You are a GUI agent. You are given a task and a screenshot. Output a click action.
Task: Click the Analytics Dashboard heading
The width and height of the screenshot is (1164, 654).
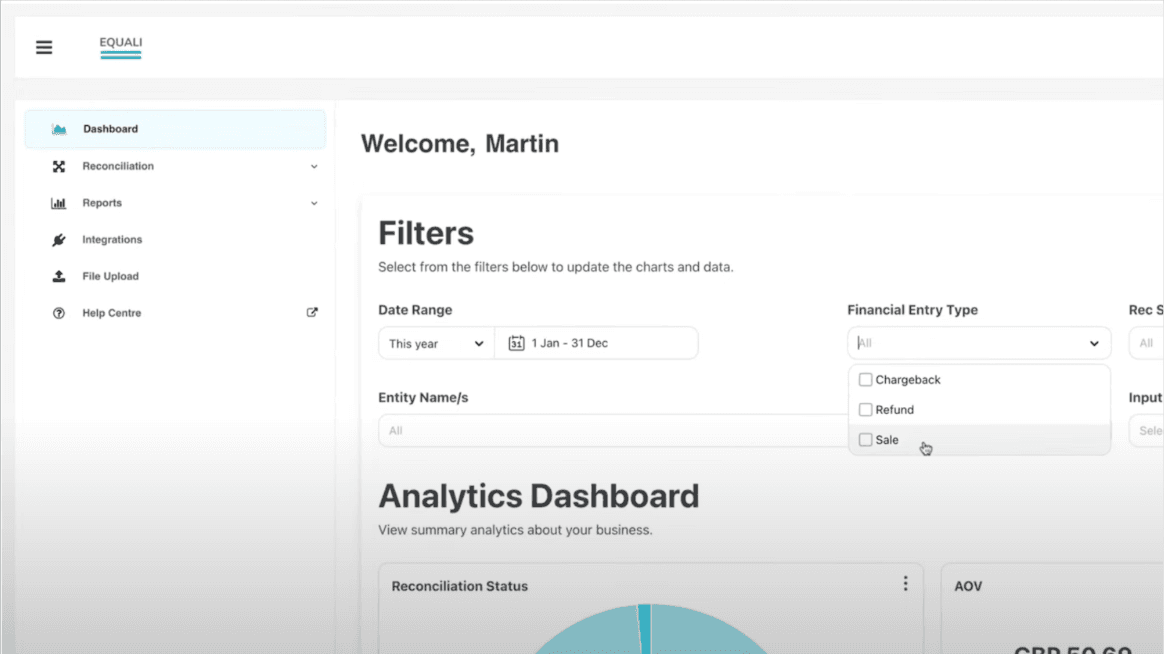click(x=538, y=496)
